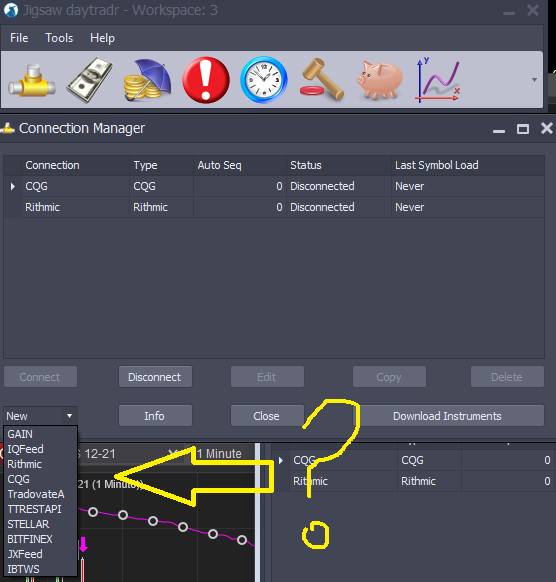This screenshot has height=582, width=556.
Task: Select GAIN from the New list
Action: pos(40,434)
